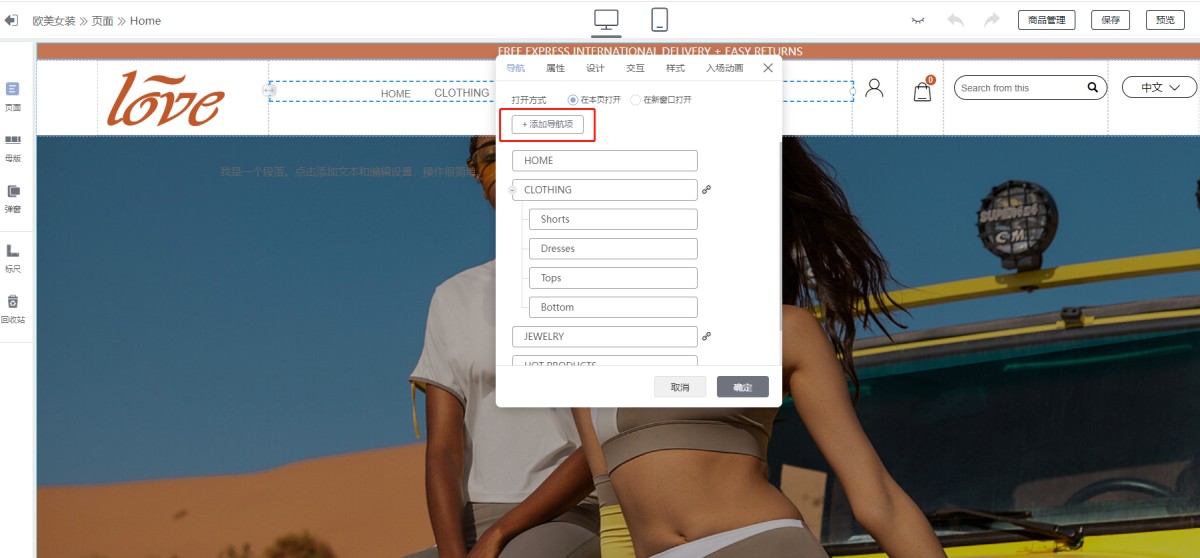Open the 标尺 ruler tool
This screenshot has width=1200, height=558.
(x=13, y=257)
